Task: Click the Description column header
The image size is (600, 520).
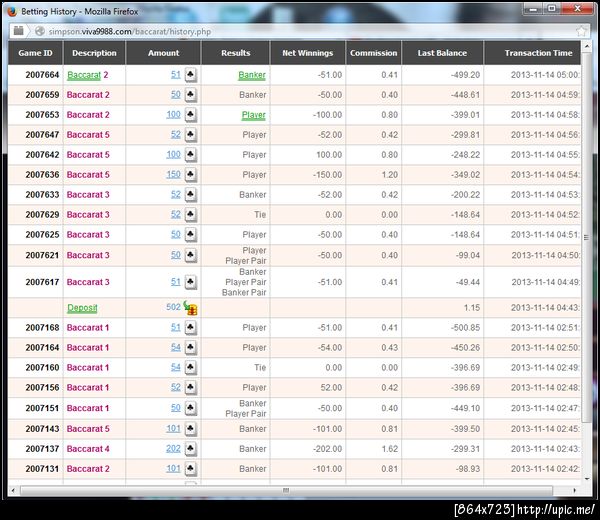Action: click(95, 53)
